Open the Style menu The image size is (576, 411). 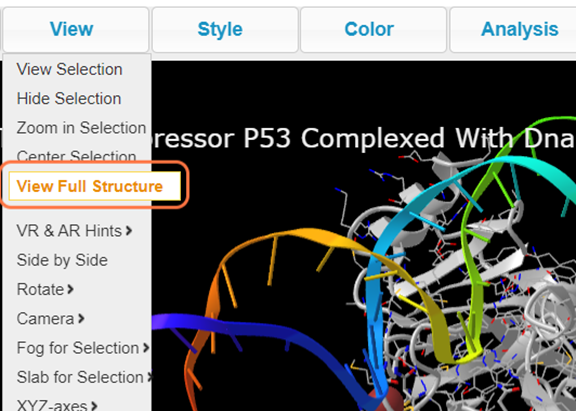click(225, 29)
